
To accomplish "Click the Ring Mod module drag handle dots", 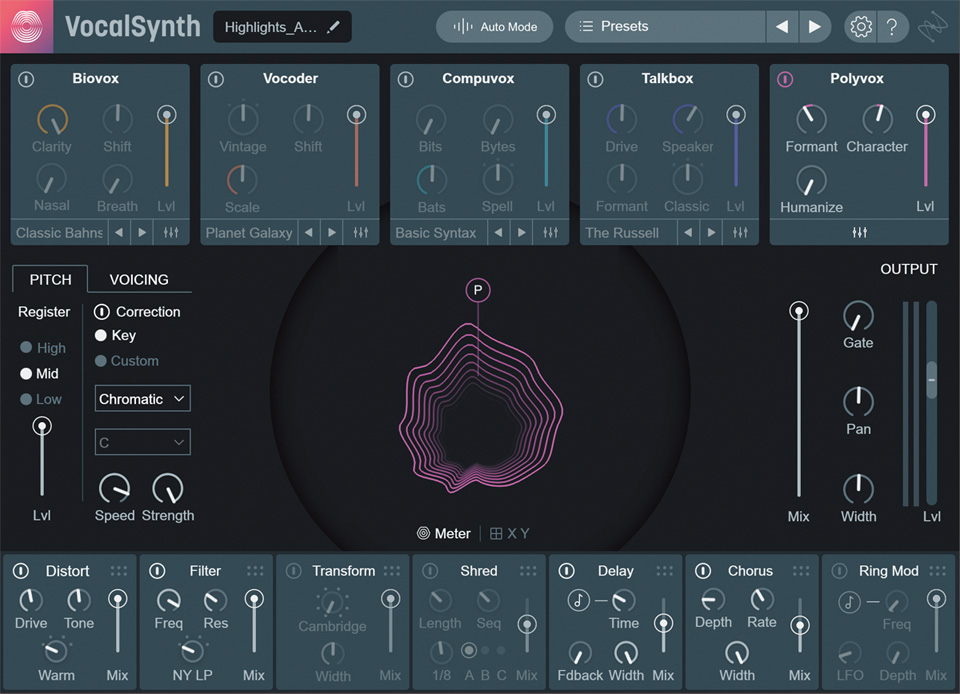I will click(x=938, y=571).
